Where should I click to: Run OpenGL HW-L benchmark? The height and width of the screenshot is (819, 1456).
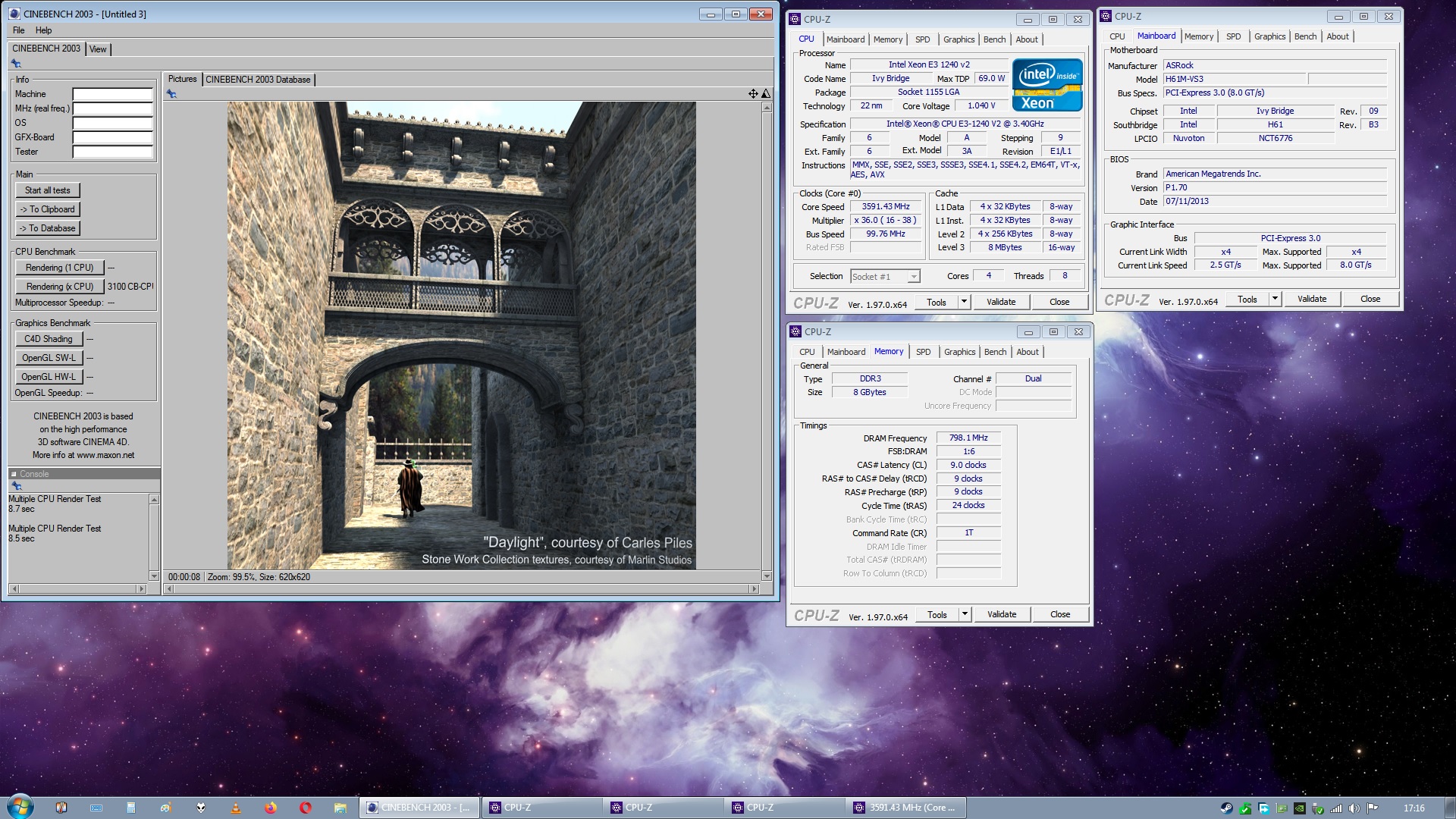tap(49, 377)
